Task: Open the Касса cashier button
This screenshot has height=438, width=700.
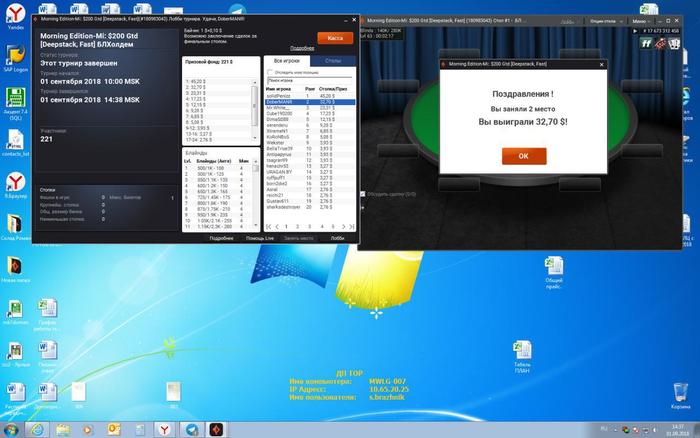Action: click(335, 38)
